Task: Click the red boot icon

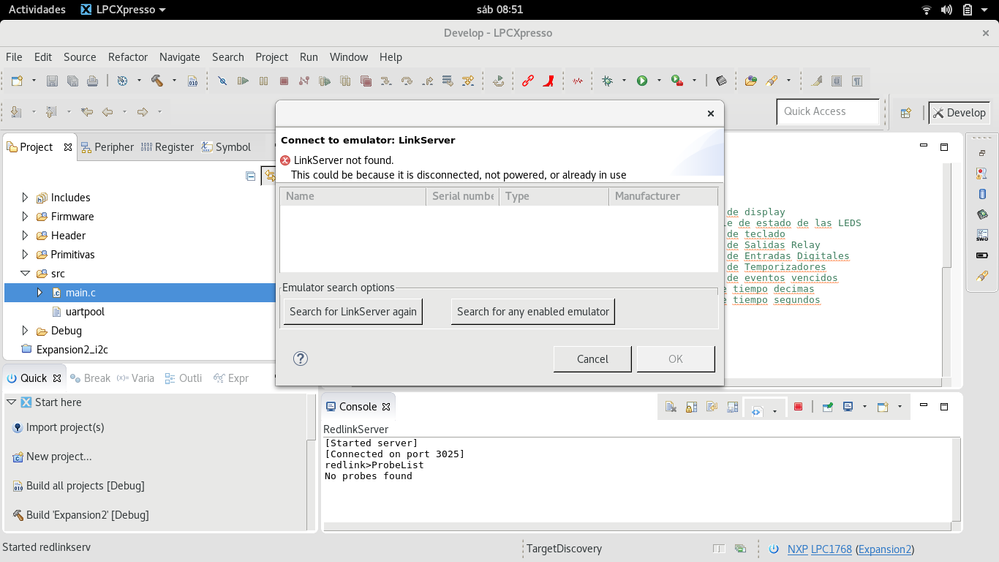Action: click(549, 81)
